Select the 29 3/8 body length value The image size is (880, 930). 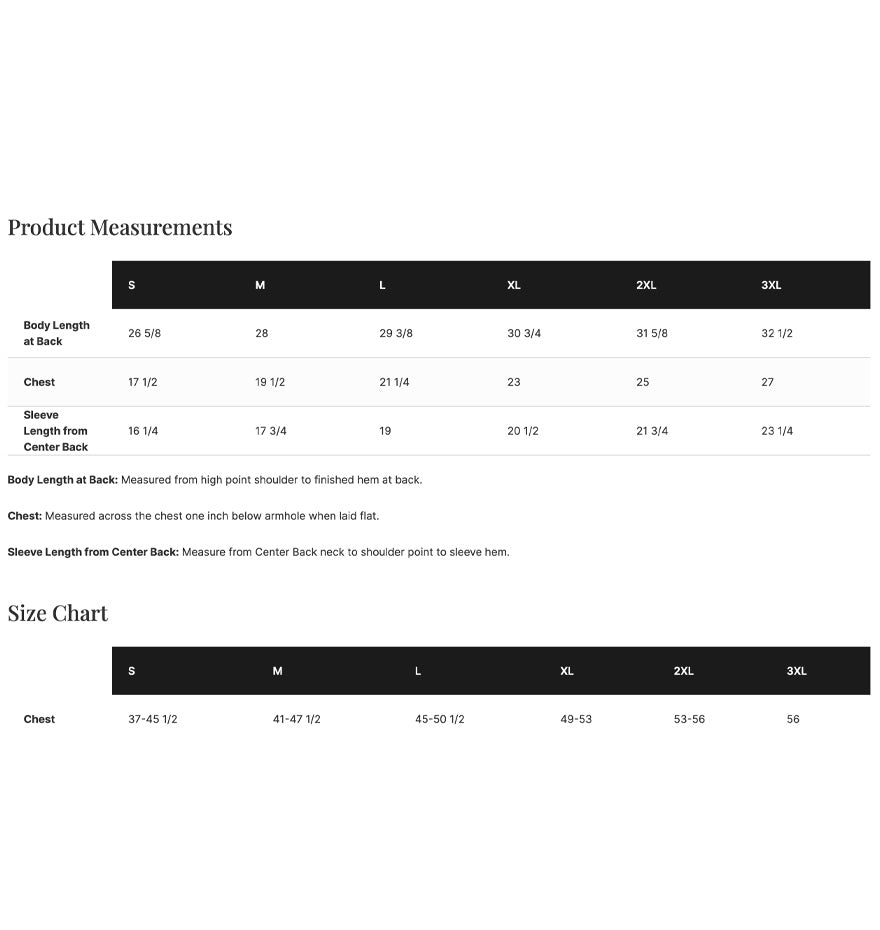[x=396, y=333]
